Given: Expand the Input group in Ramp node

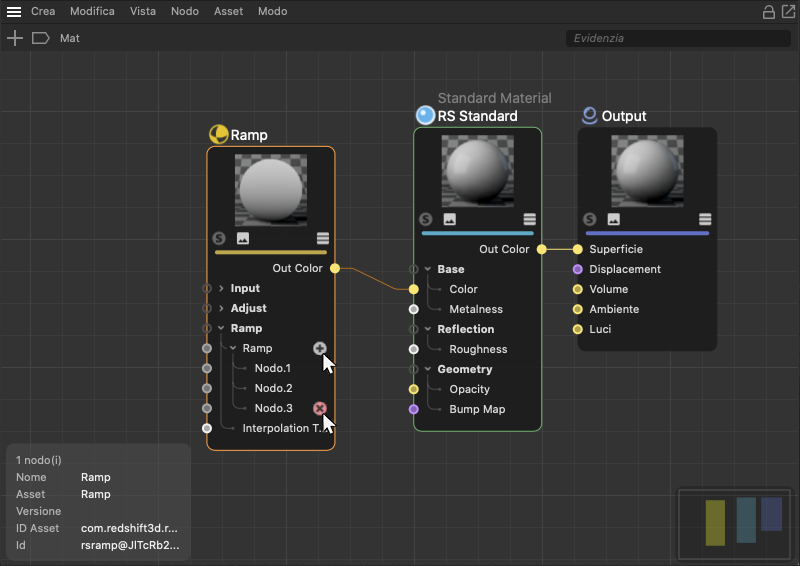Looking at the screenshot, I should [221, 288].
